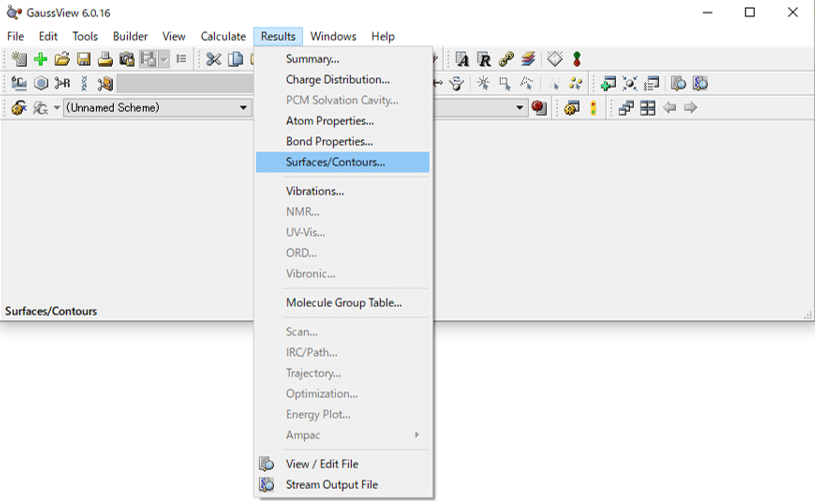Choose Summary... from Results menu
The image size is (815, 501).
click(343, 59)
